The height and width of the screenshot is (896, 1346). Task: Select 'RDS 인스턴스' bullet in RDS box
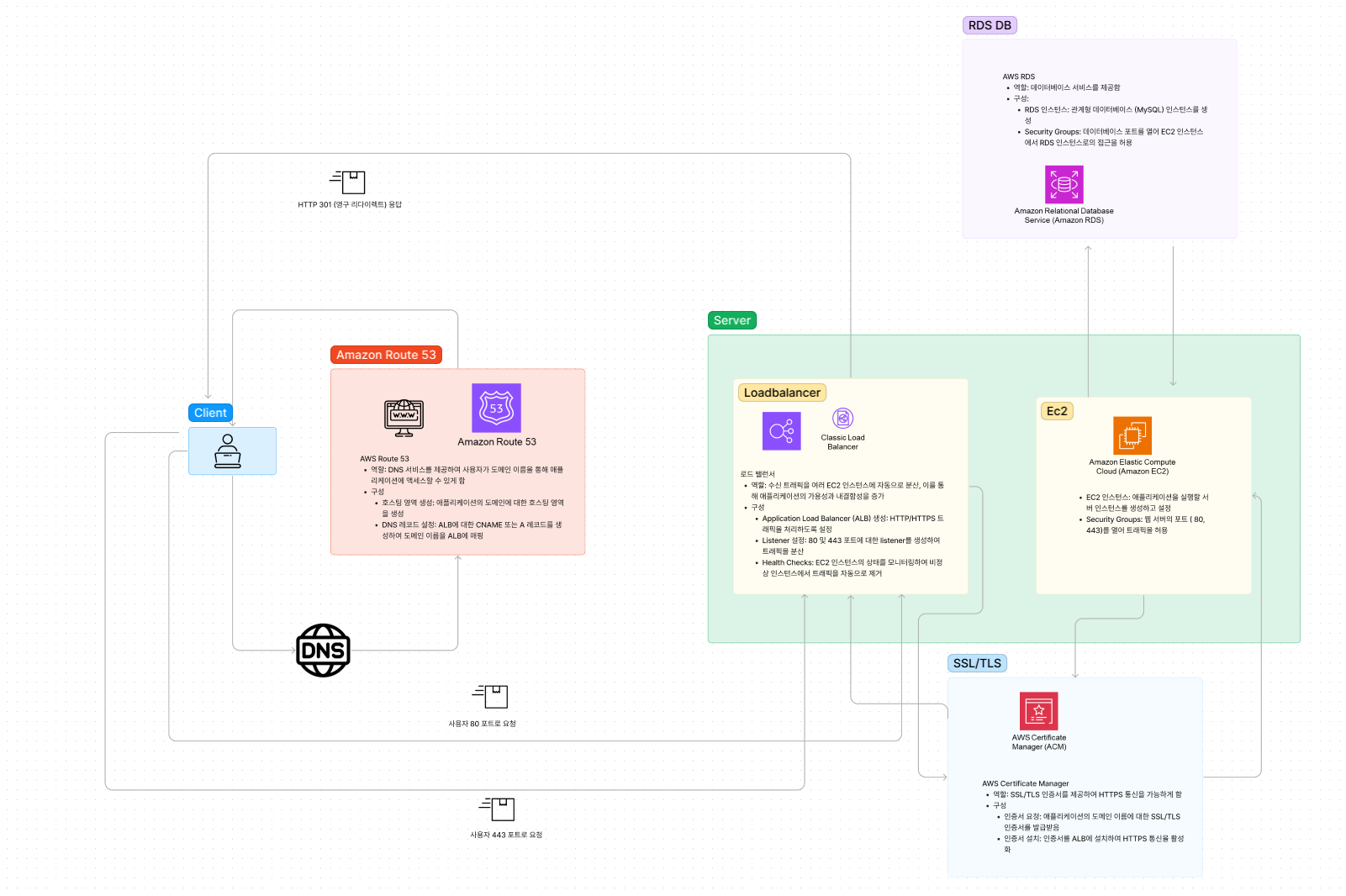click(1116, 114)
